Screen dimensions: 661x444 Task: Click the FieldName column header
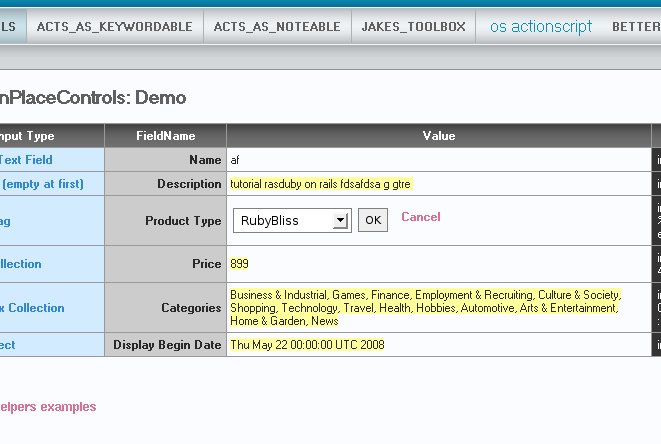(x=165, y=136)
